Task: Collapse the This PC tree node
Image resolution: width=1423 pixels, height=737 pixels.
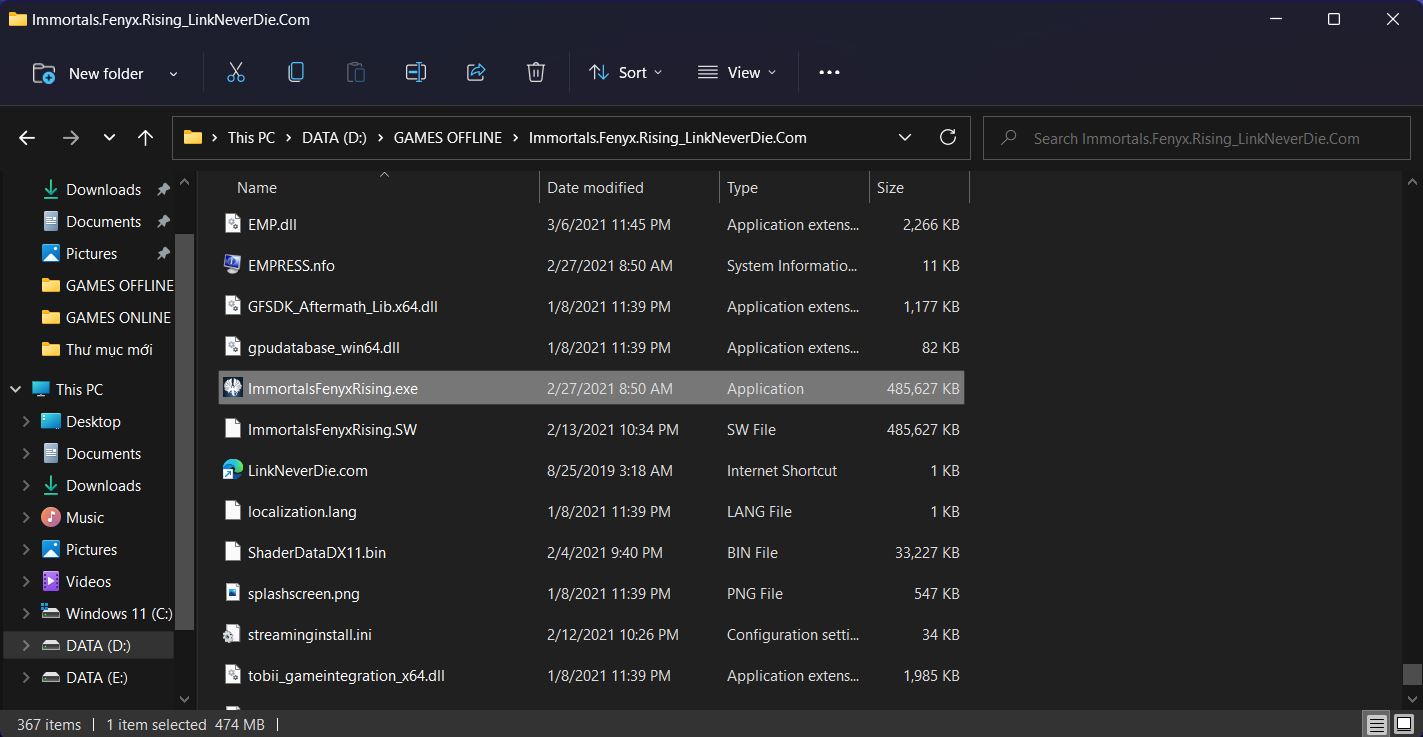Action: click(x=16, y=390)
